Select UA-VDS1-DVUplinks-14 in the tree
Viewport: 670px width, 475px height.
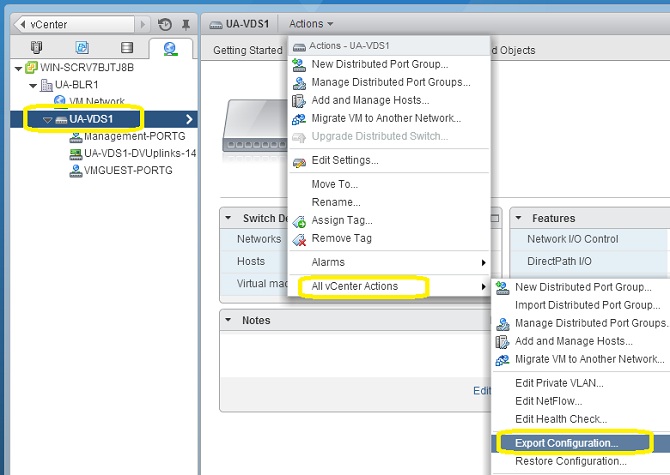[x=140, y=153]
